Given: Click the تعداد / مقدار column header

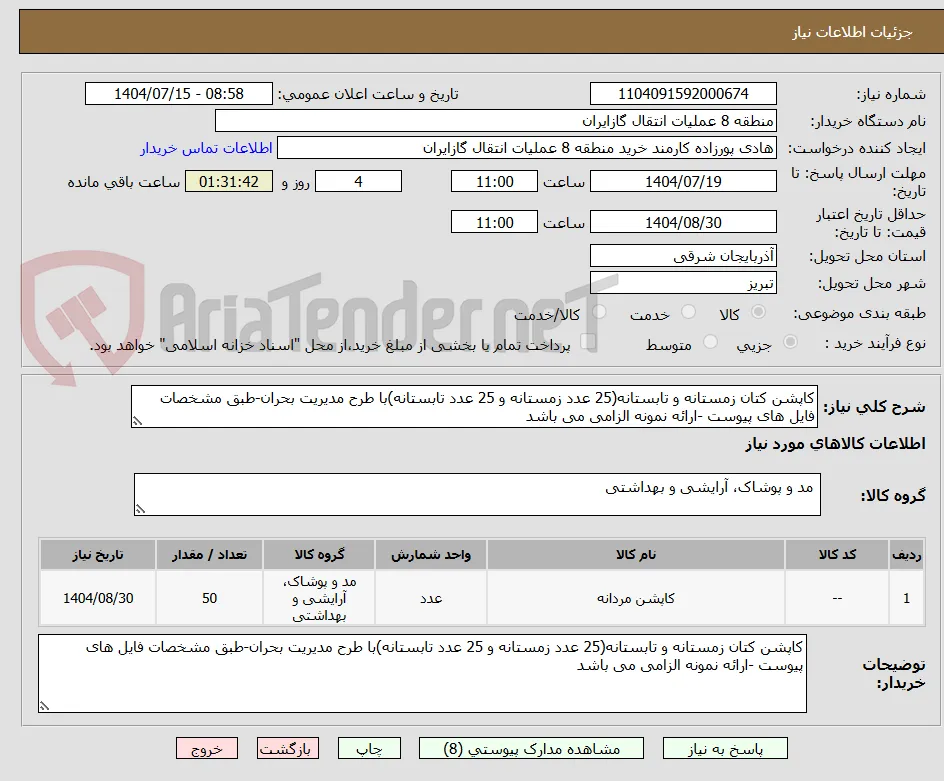Looking at the screenshot, I should pos(210,555).
